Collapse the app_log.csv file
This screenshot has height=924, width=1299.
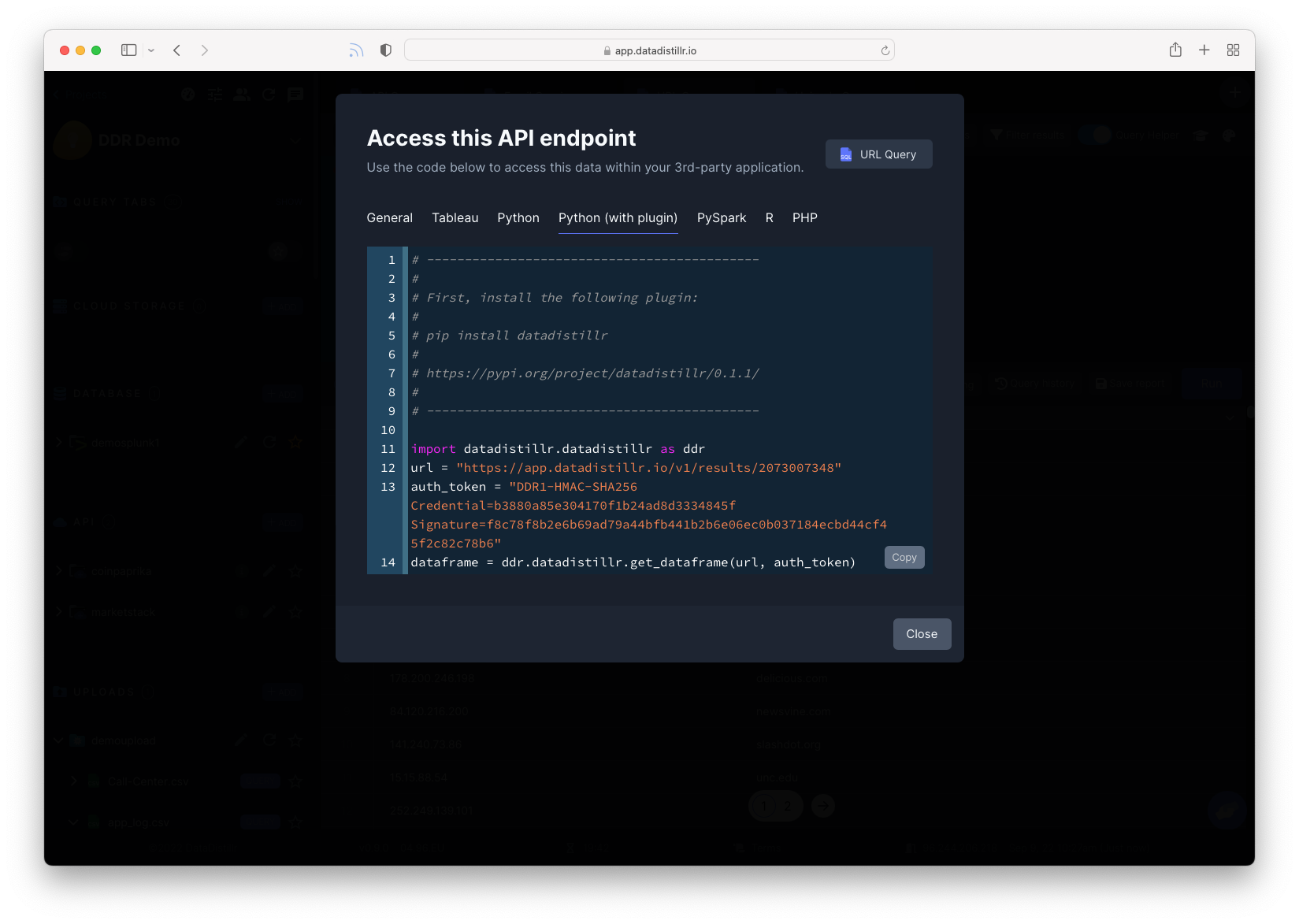(x=73, y=822)
